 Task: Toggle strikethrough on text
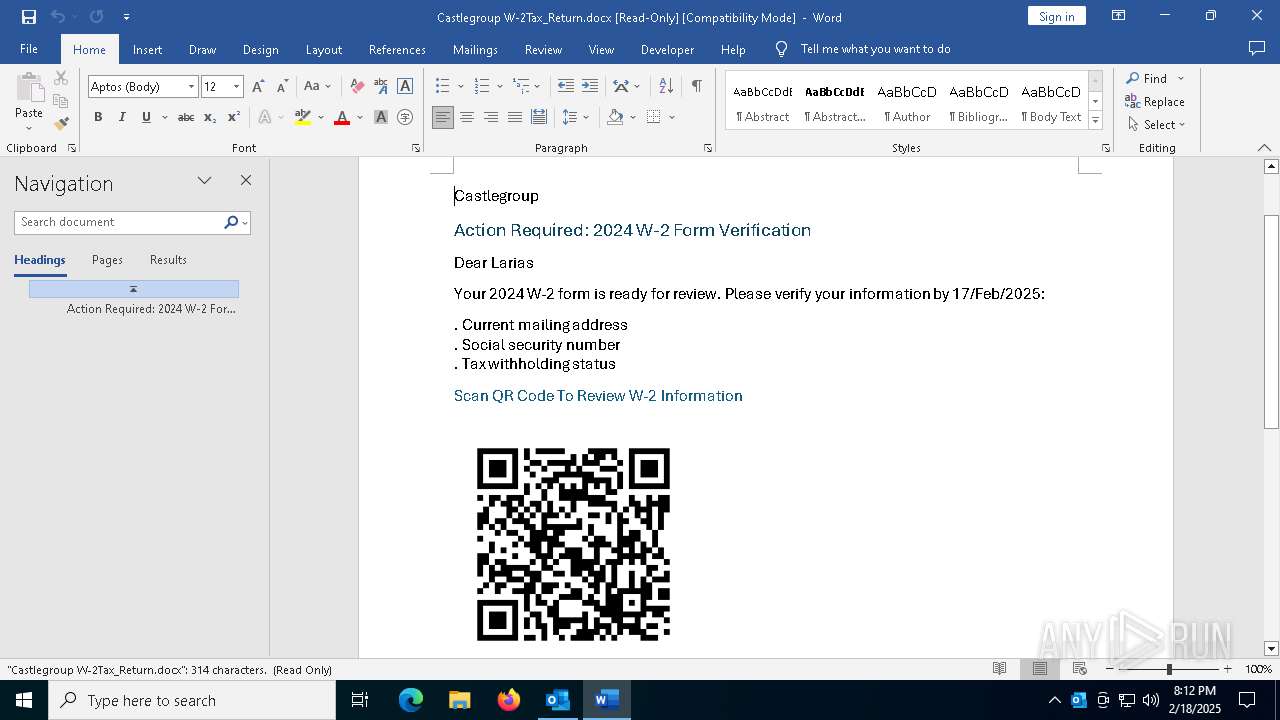coord(186,117)
